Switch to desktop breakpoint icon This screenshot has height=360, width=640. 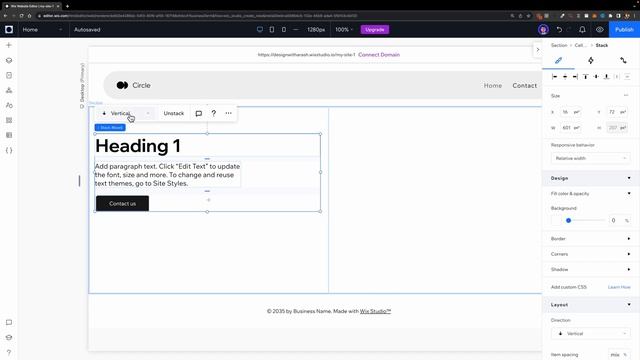click(x=260, y=29)
